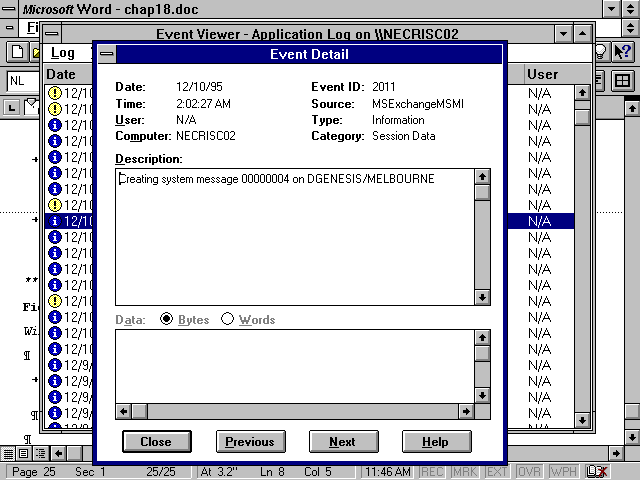The height and width of the screenshot is (480, 640).
Task: Click Word vertical scroll down arrow
Action: tap(632, 438)
